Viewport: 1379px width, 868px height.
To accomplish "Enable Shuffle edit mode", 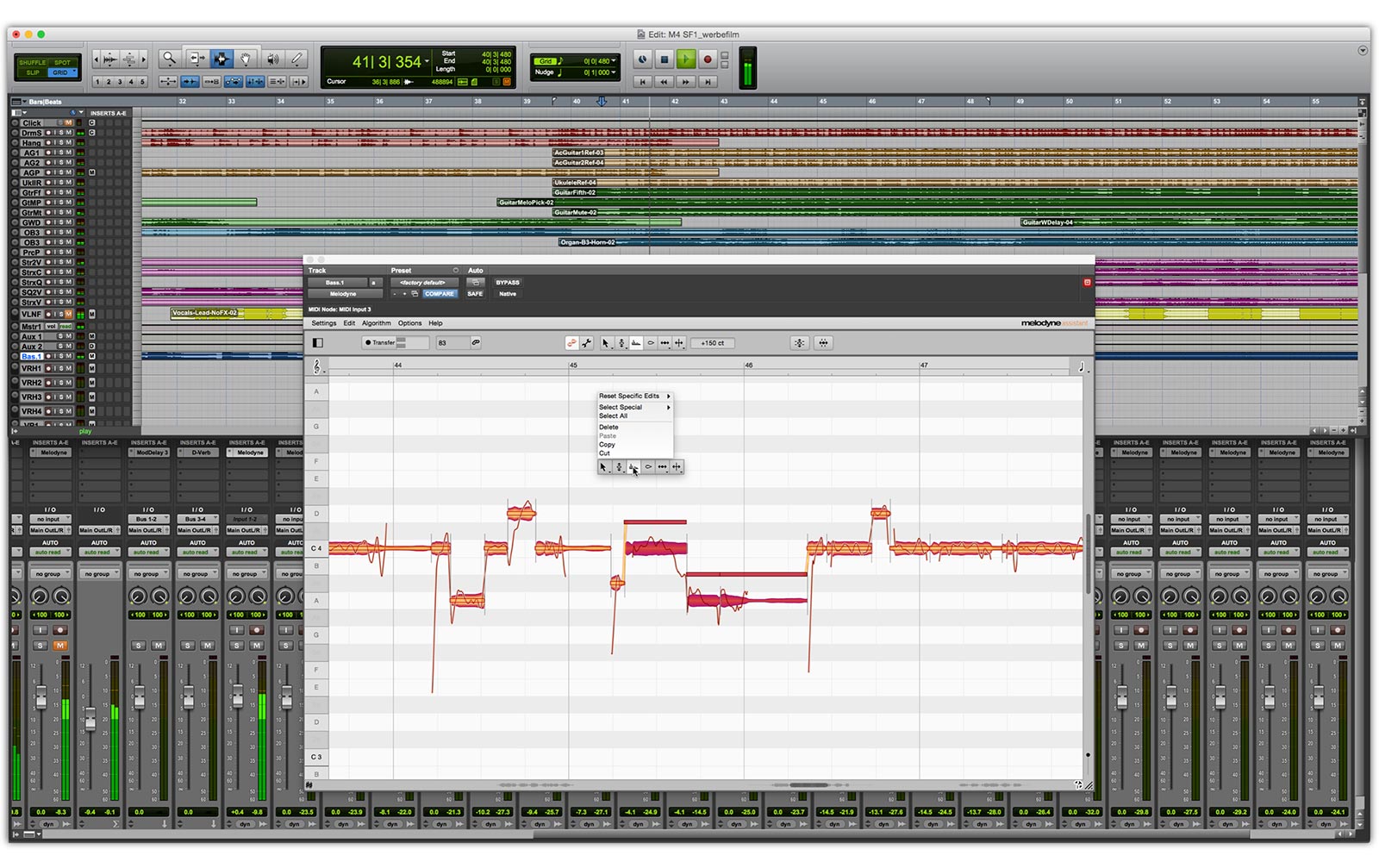I will (x=33, y=62).
